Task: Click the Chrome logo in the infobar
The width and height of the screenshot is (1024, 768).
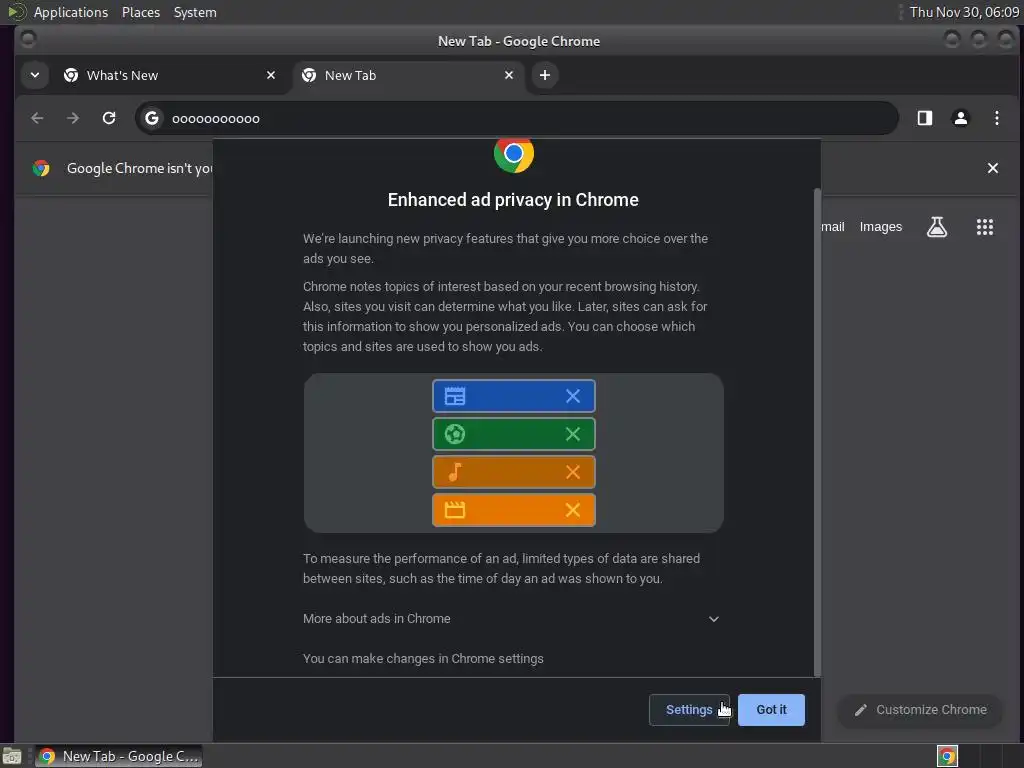Action: click(x=41, y=168)
